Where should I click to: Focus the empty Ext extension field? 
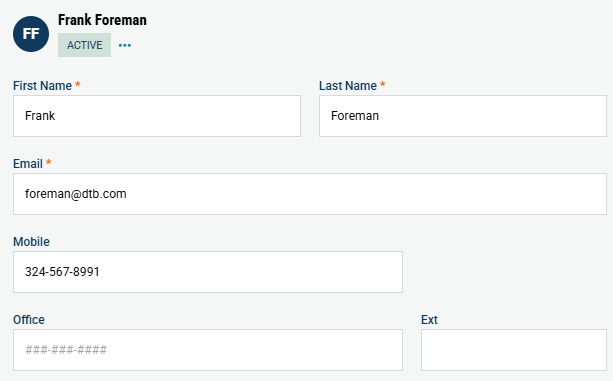point(514,350)
